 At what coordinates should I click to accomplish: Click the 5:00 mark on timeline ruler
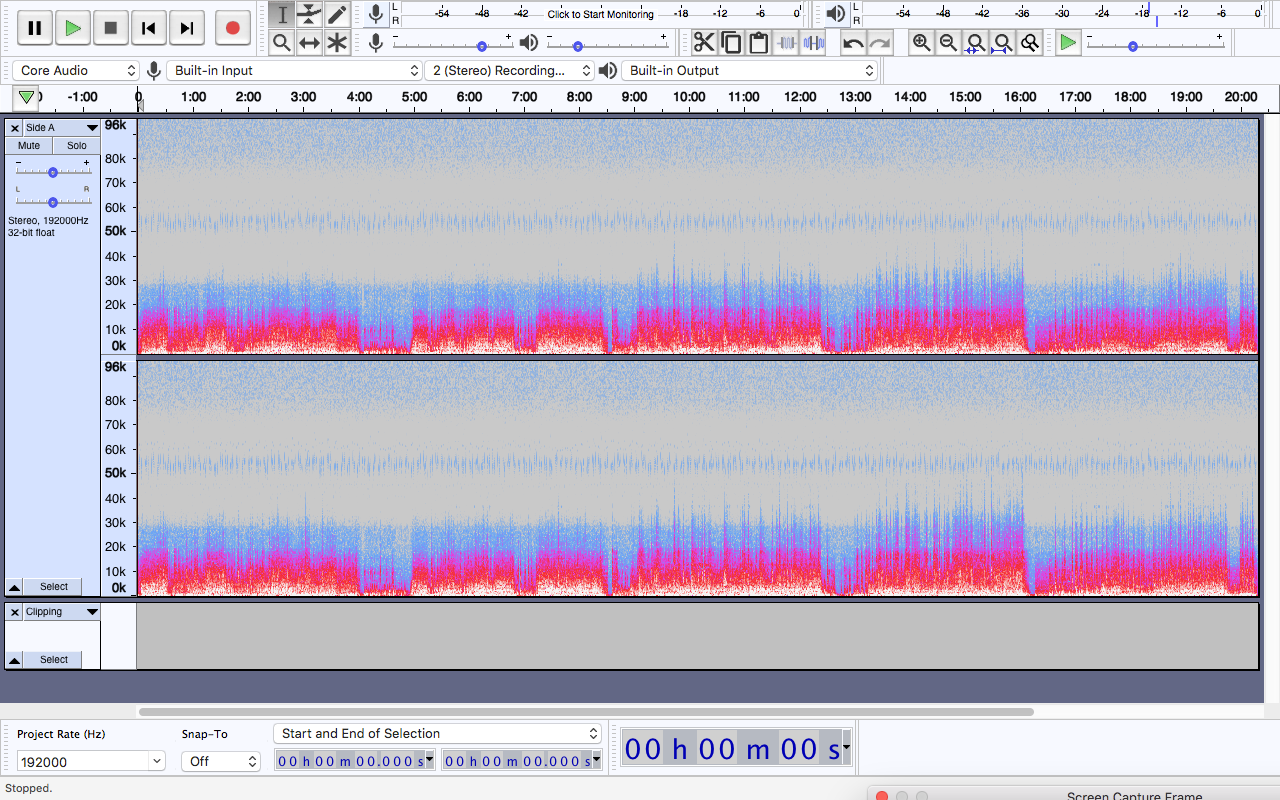pyautogui.click(x=413, y=97)
